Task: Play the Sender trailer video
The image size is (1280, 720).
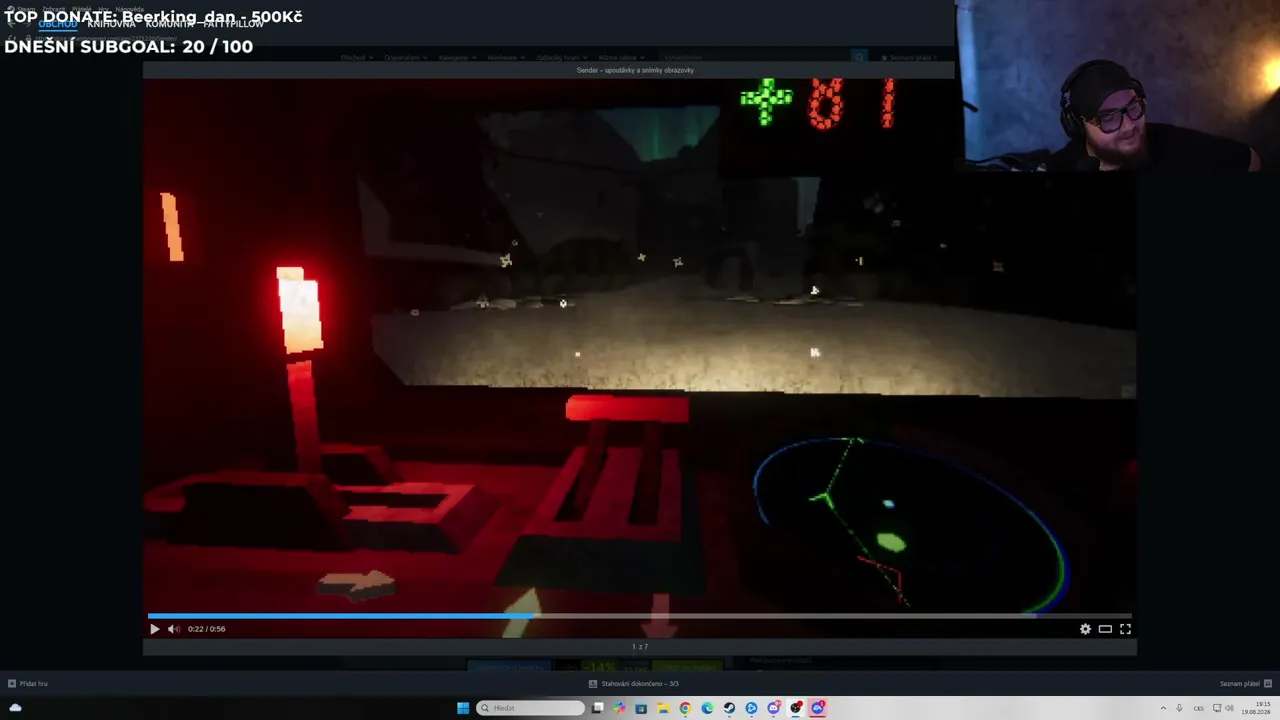Action: tap(154, 629)
